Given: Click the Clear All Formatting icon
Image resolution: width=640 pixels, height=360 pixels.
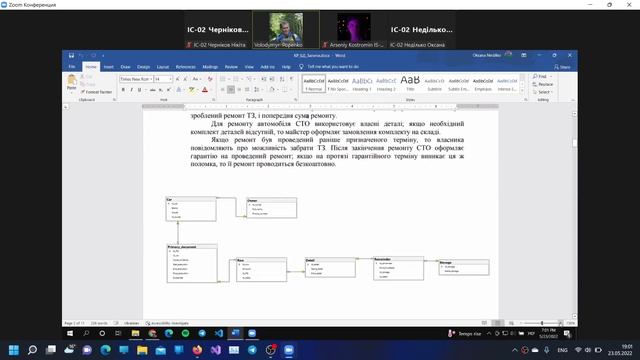Looking at the screenshot, I should [210, 79].
